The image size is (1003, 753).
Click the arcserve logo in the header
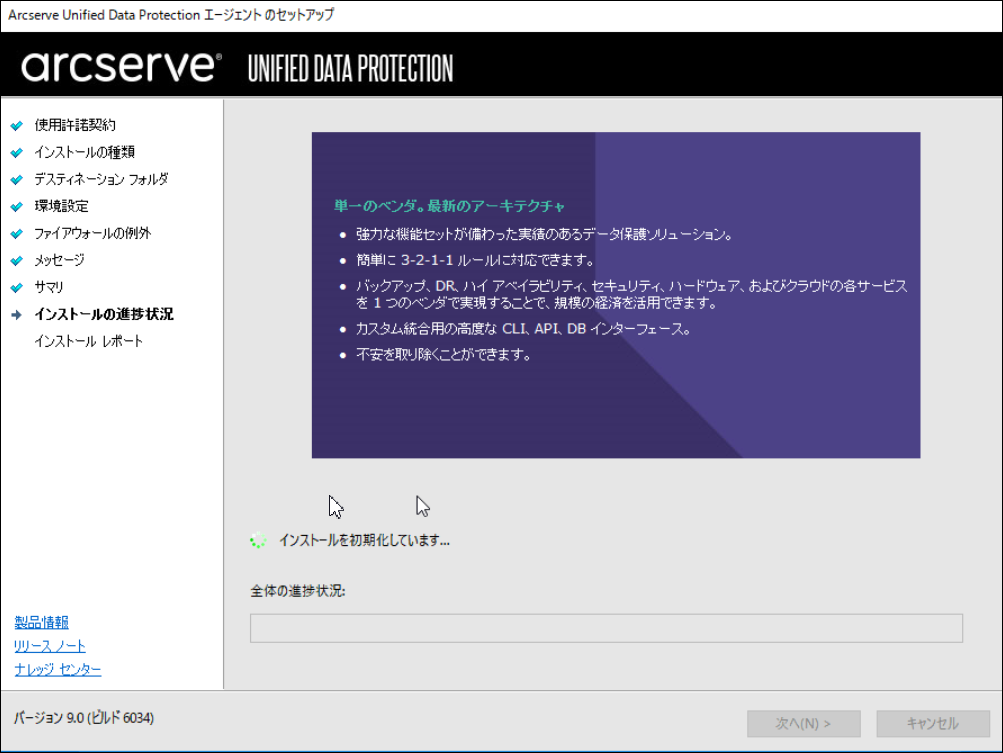(x=120, y=67)
